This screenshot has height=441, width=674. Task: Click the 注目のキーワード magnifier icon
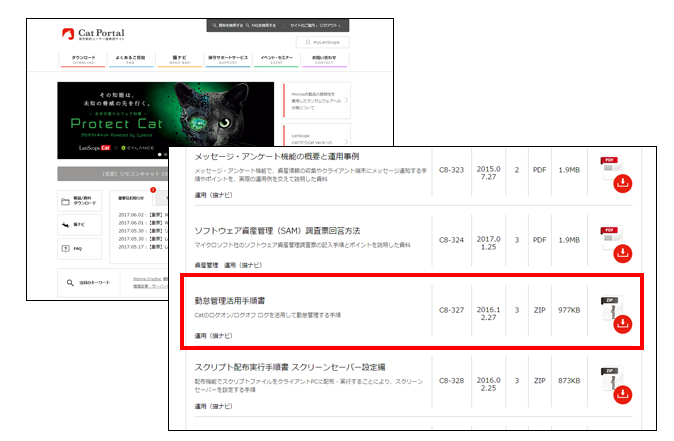click(70, 282)
